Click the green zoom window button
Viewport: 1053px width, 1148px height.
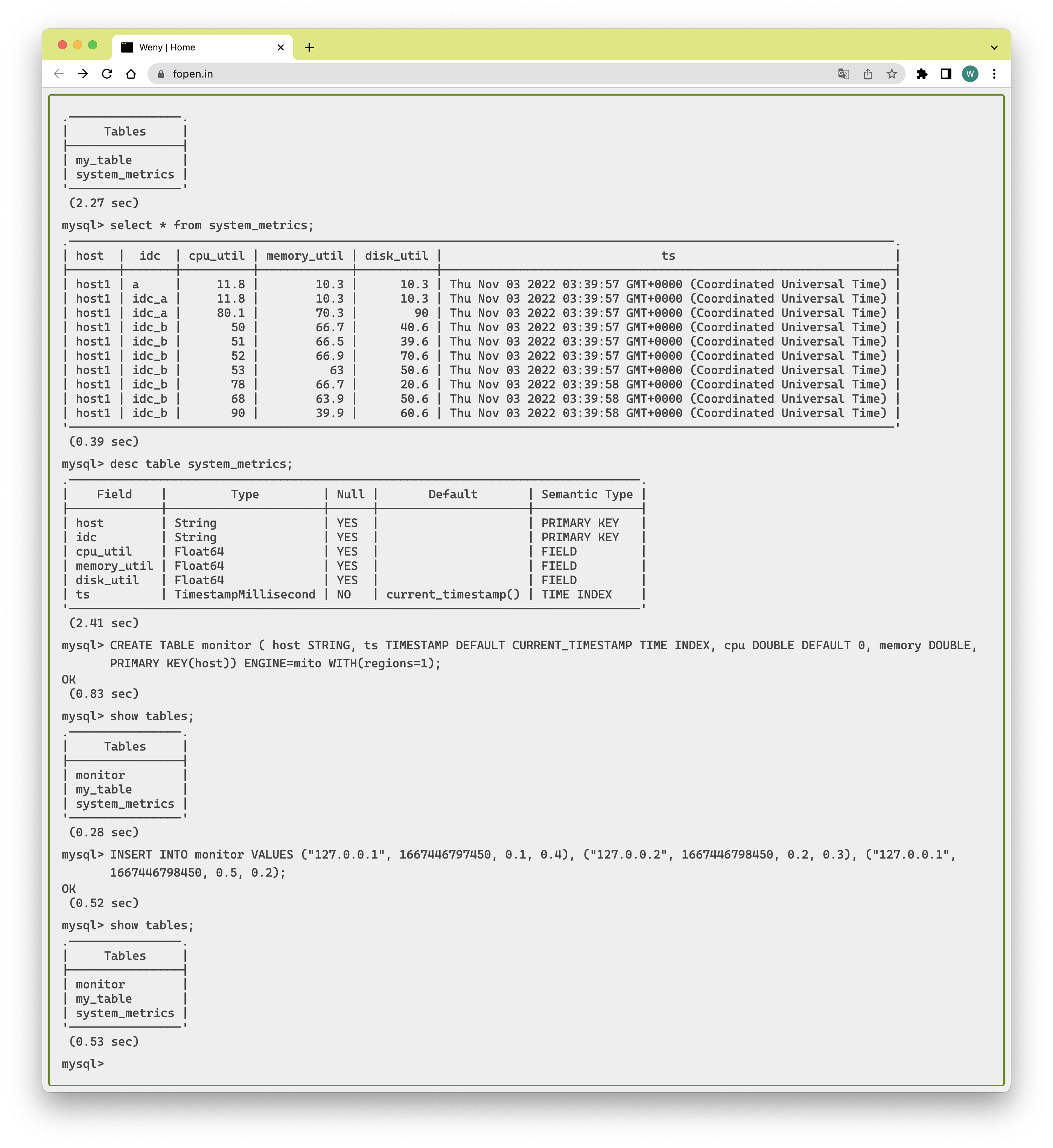tap(93, 45)
